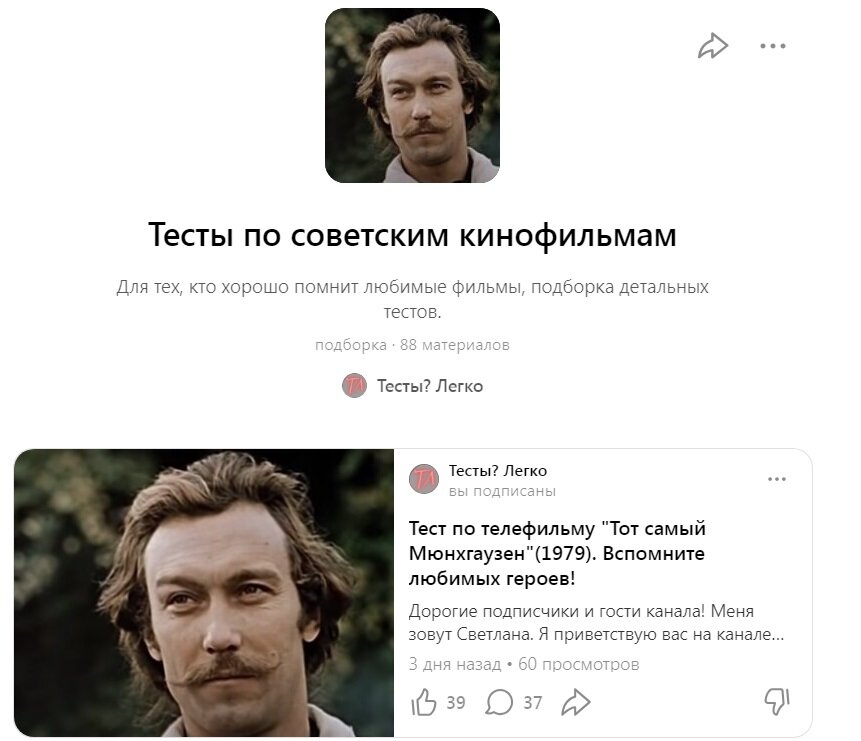861x741 pixels.
Task: Dislike the article with thumbs-down icon
Action: coord(777,701)
